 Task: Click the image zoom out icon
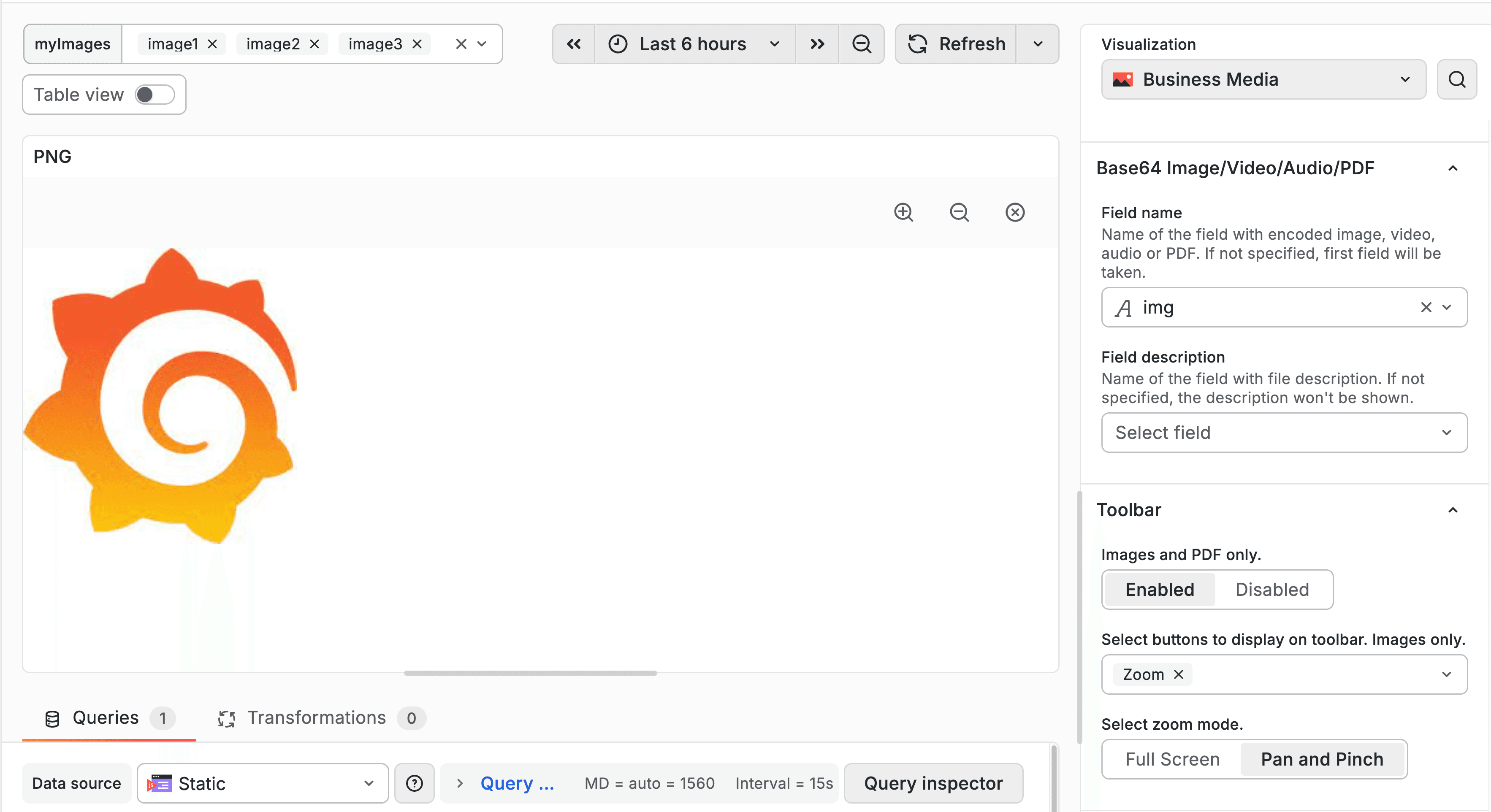[959, 212]
